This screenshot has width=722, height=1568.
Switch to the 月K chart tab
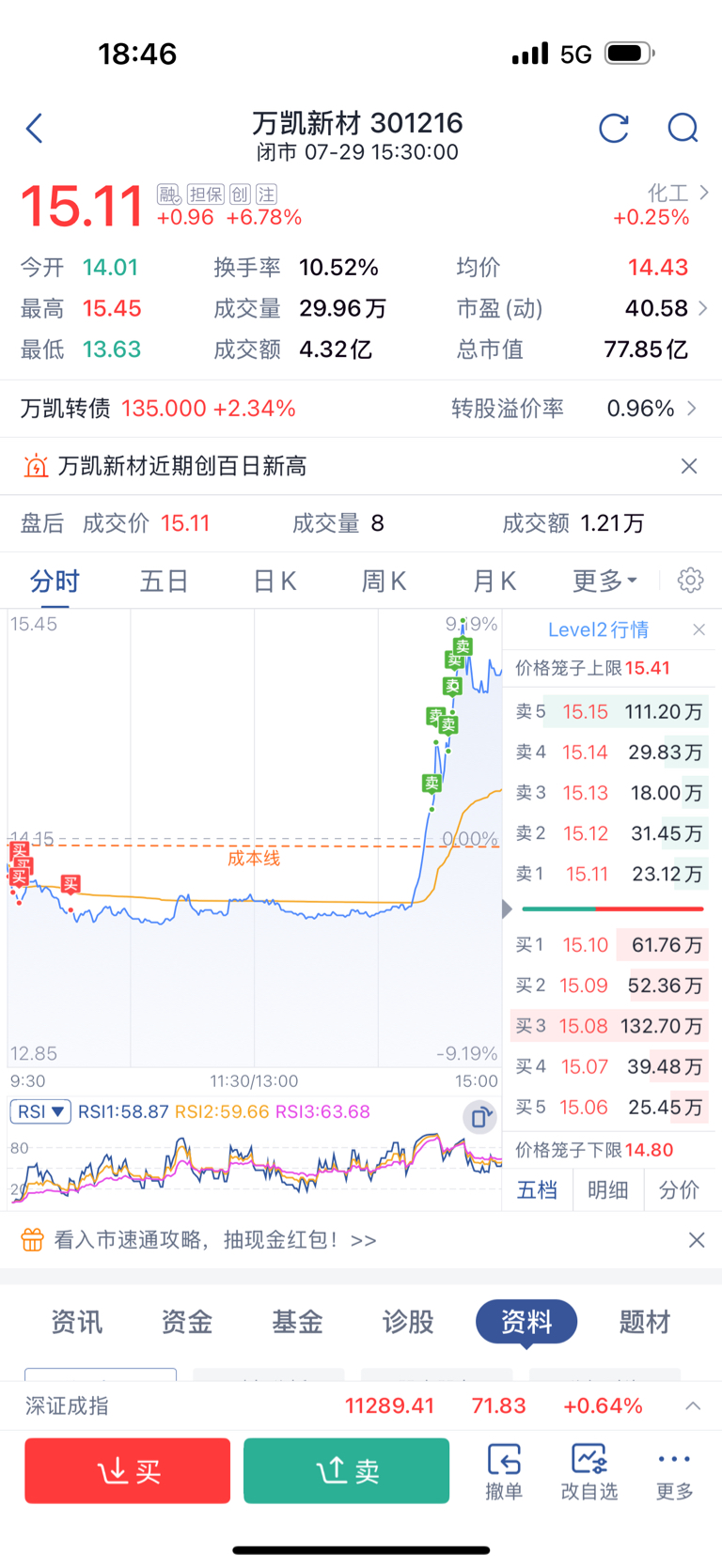pos(494,581)
